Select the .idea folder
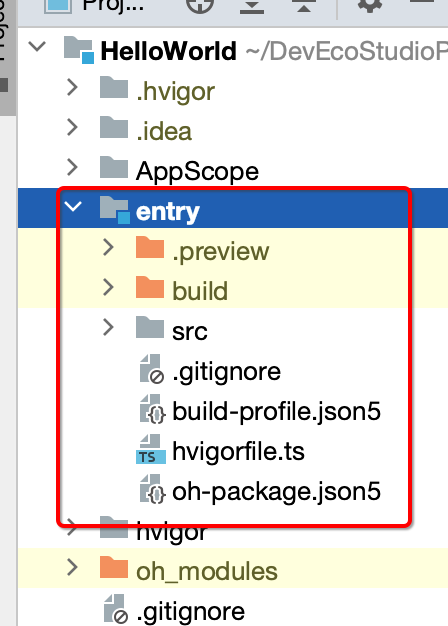This screenshot has height=626, width=448. [x=164, y=131]
